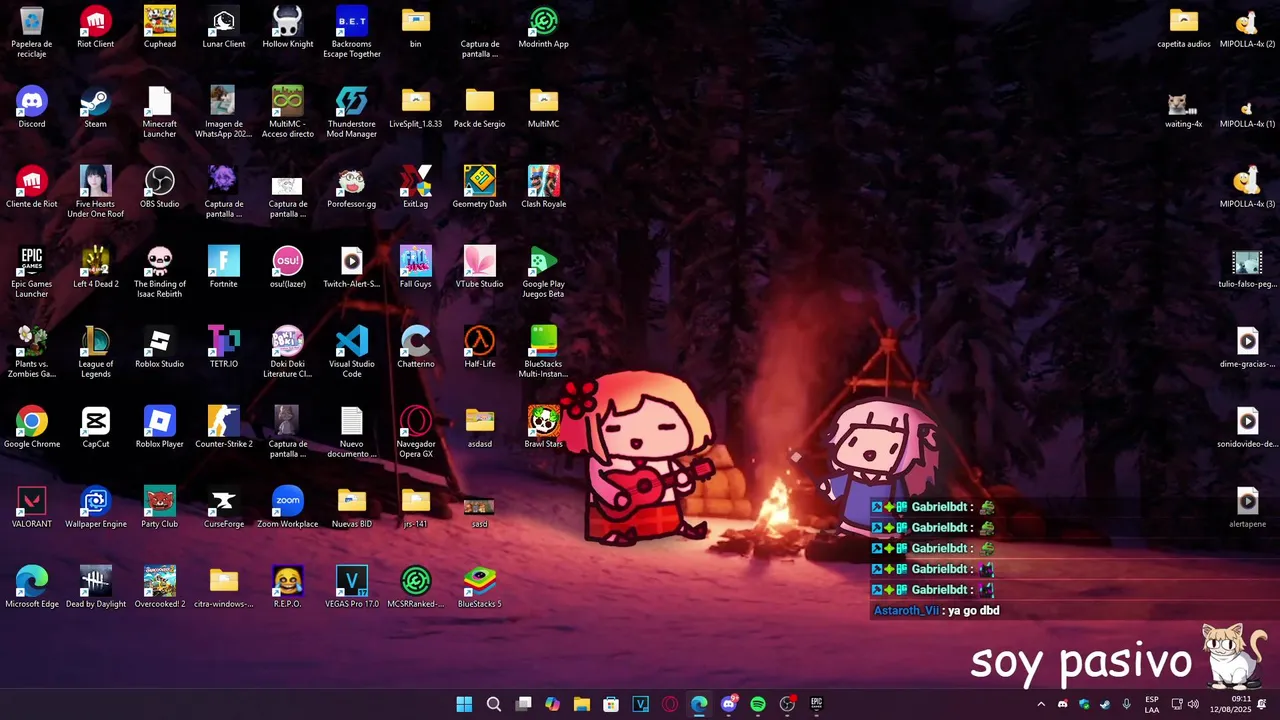The image size is (1280, 720).
Task: Select the VTube Studio shortcut
Action: (480, 267)
